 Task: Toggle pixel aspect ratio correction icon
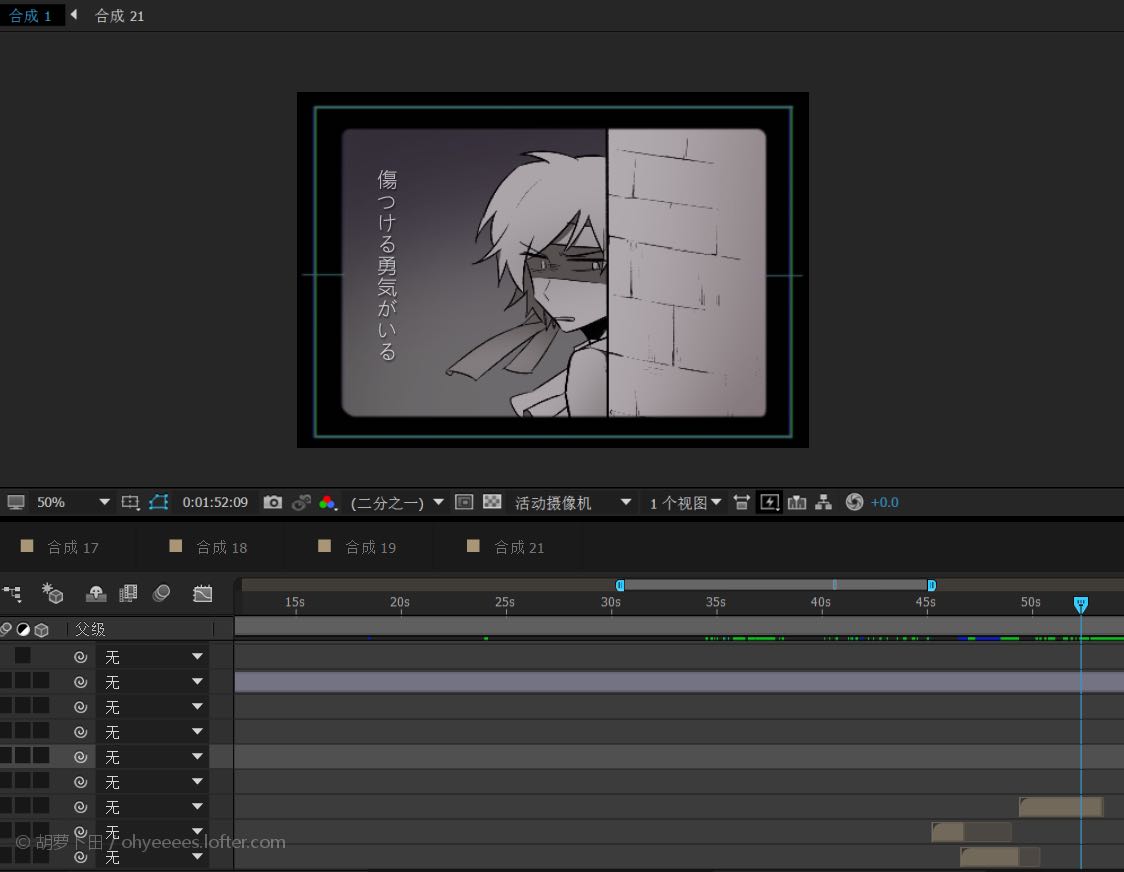(x=741, y=502)
